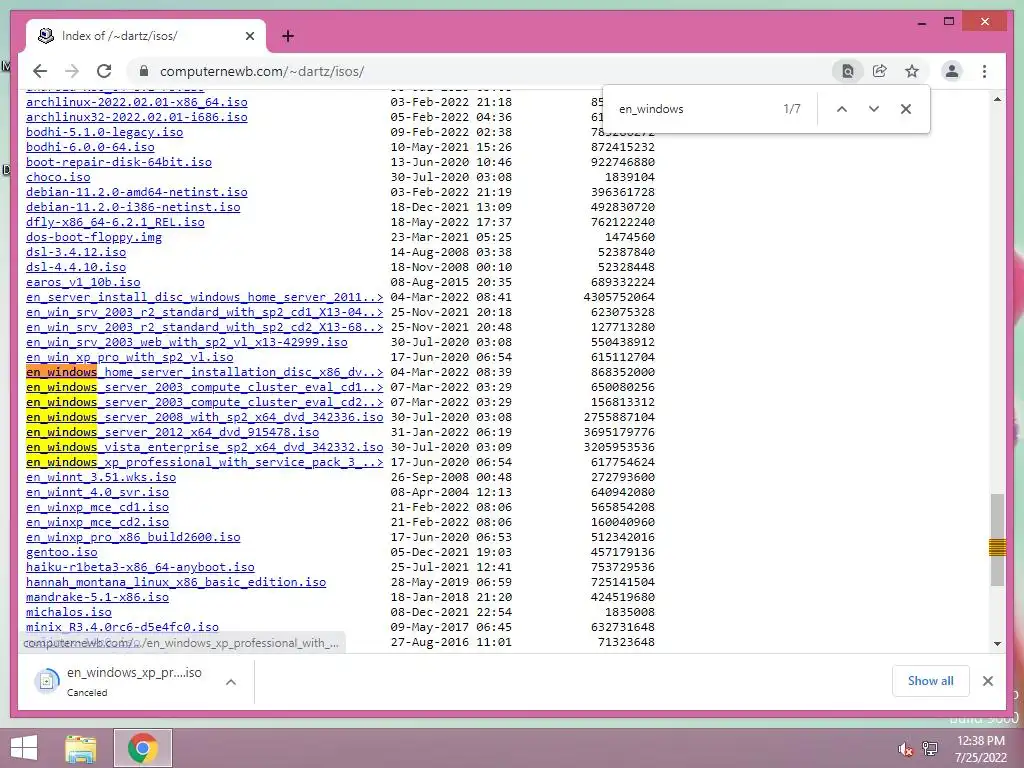
Task: Click en_win_xp_pro_with_sp2_vl.iso link
Action: [129, 357]
